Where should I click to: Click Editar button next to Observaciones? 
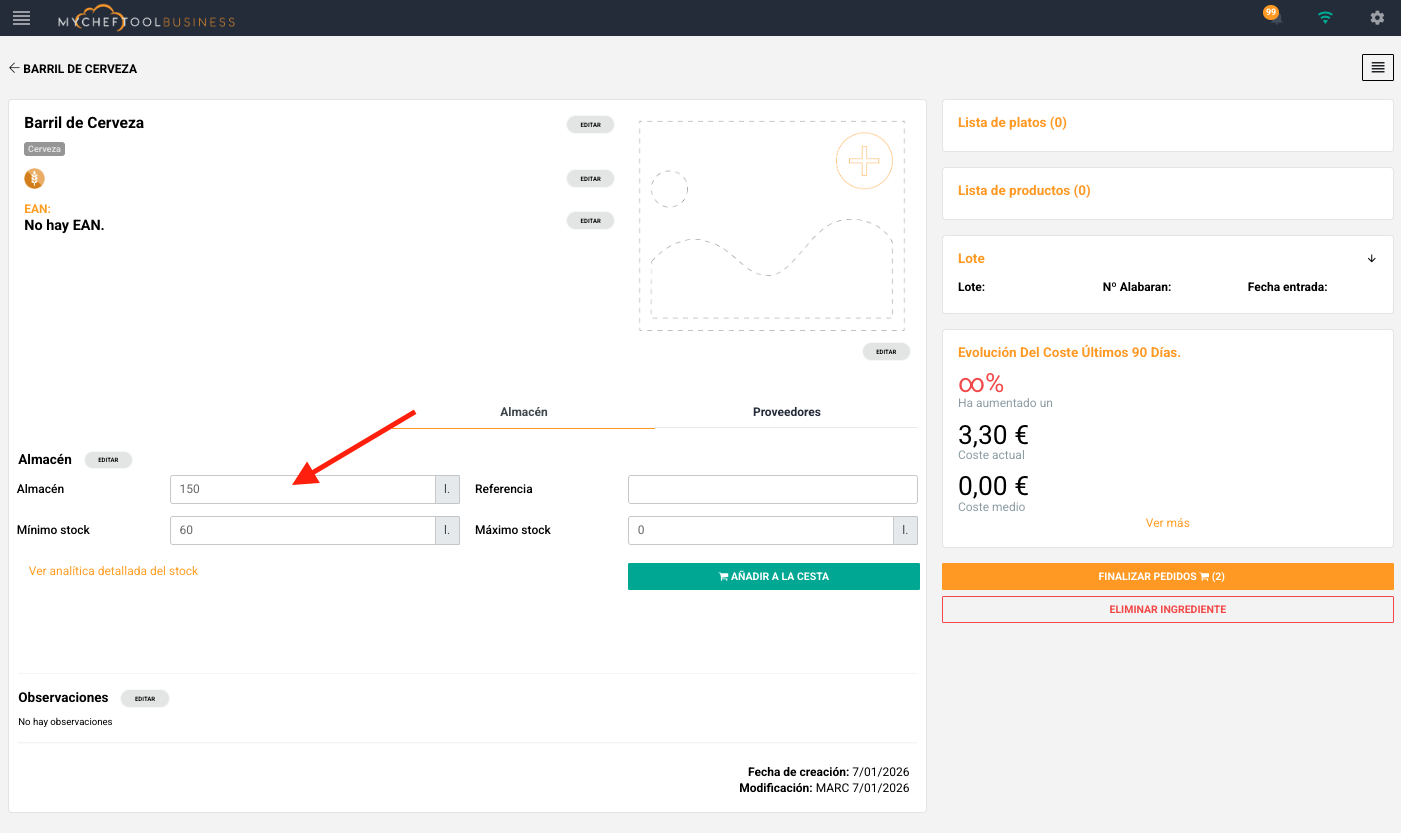point(145,698)
